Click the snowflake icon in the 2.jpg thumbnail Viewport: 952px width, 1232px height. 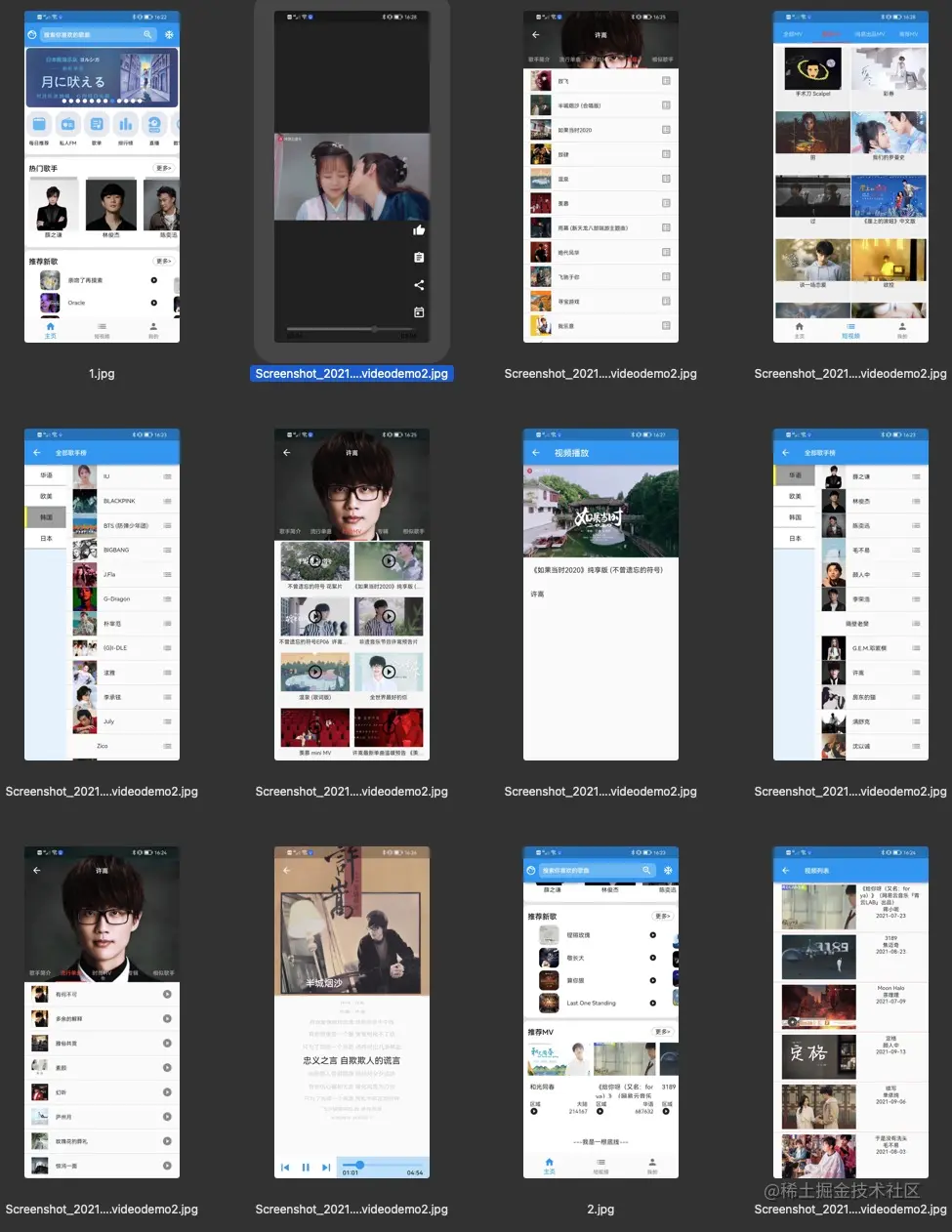coord(668,870)
